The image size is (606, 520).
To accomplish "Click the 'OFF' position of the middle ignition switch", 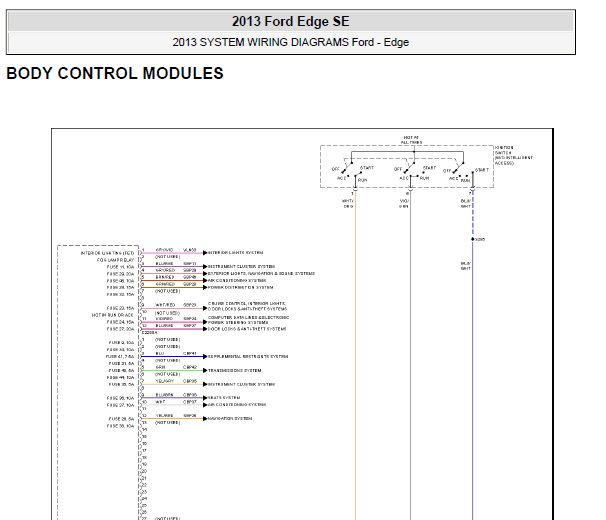I will pyautogui.click(x=398, y=169).
